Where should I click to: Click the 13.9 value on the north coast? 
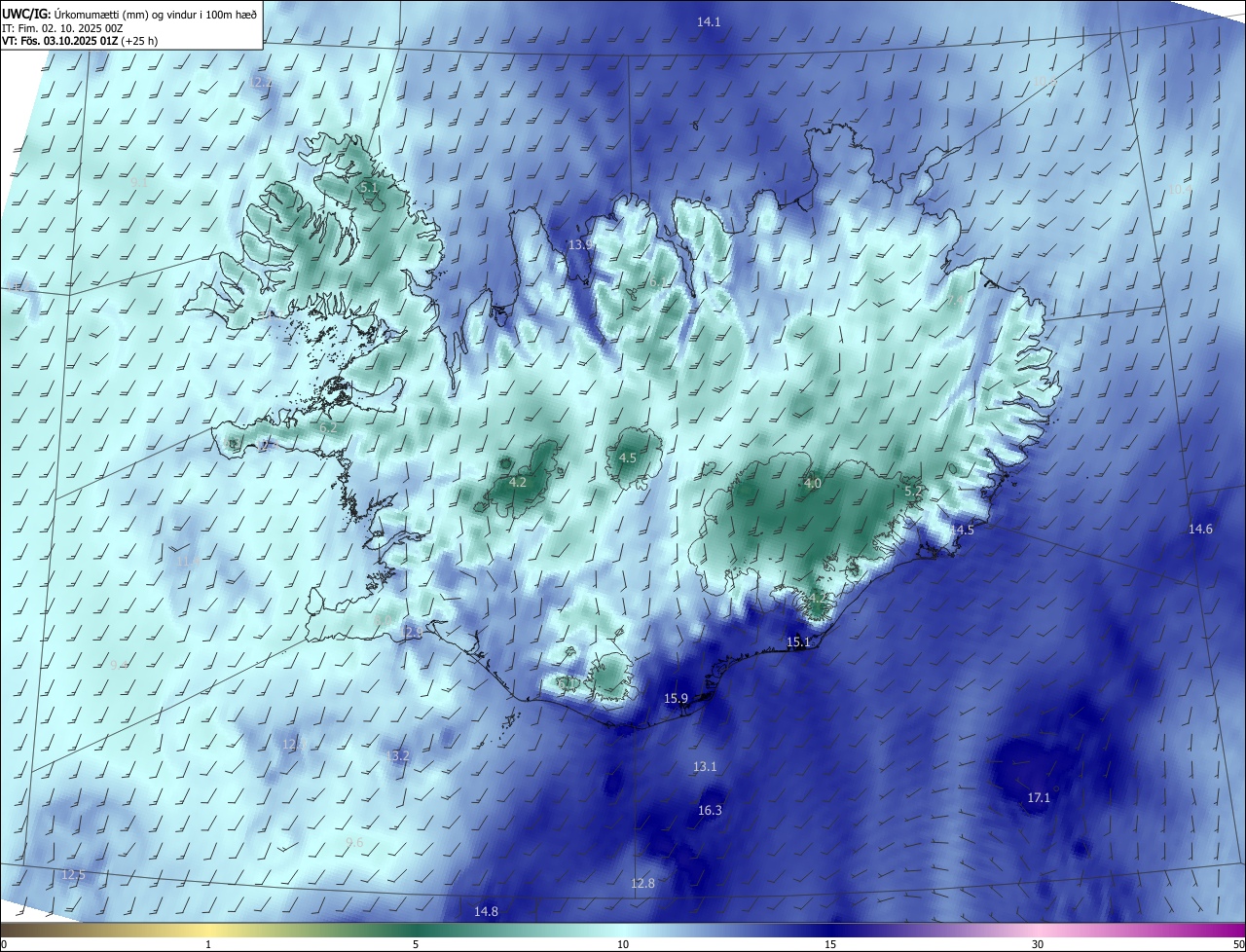[x=581, y=244]
